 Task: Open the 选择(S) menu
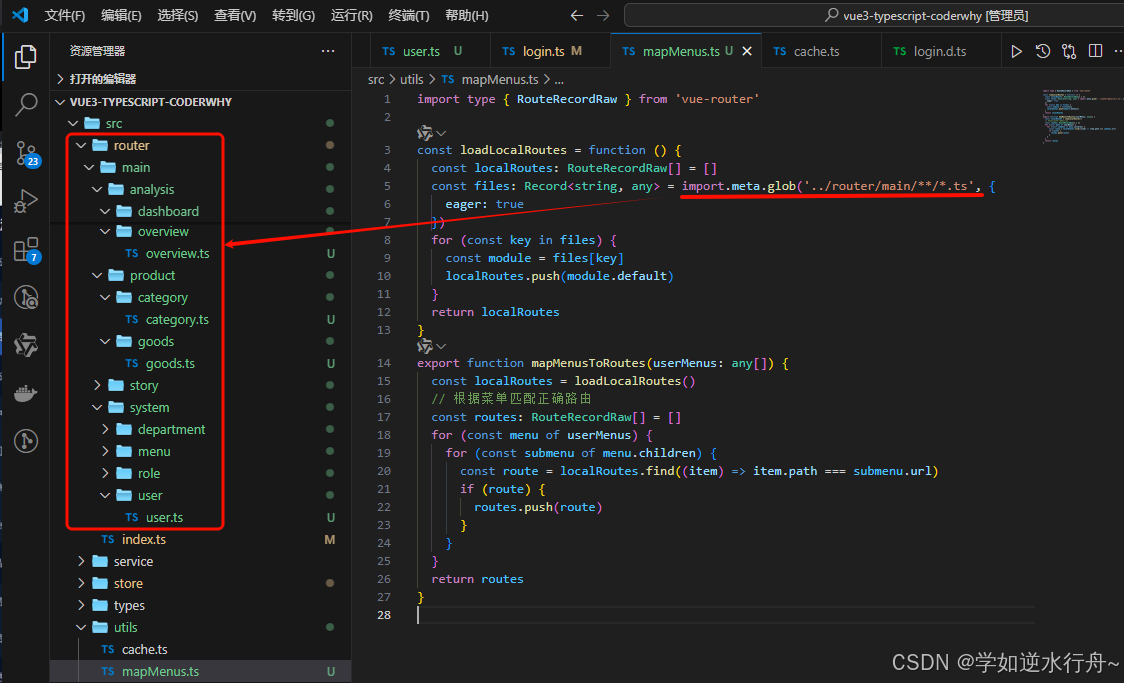[x=178, y=15]
